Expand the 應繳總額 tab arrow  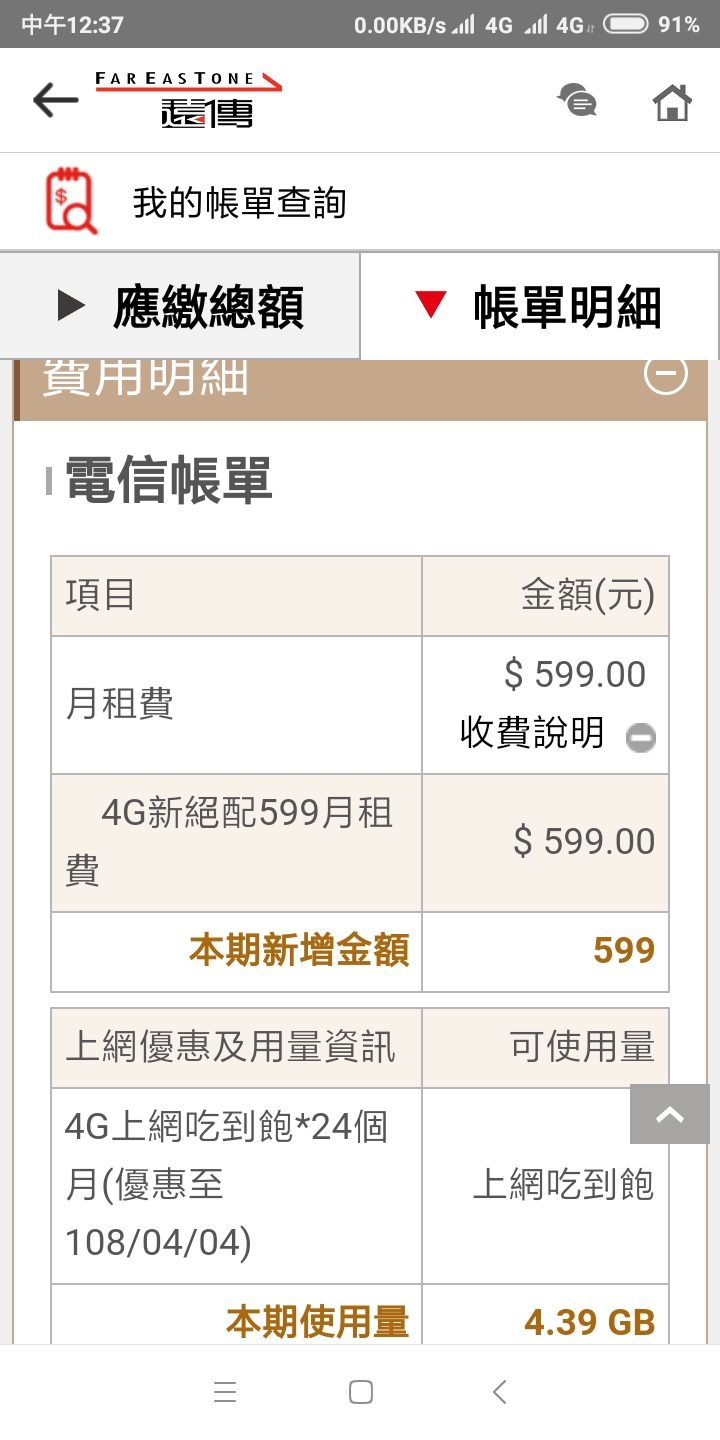click(x=71, y=305)
